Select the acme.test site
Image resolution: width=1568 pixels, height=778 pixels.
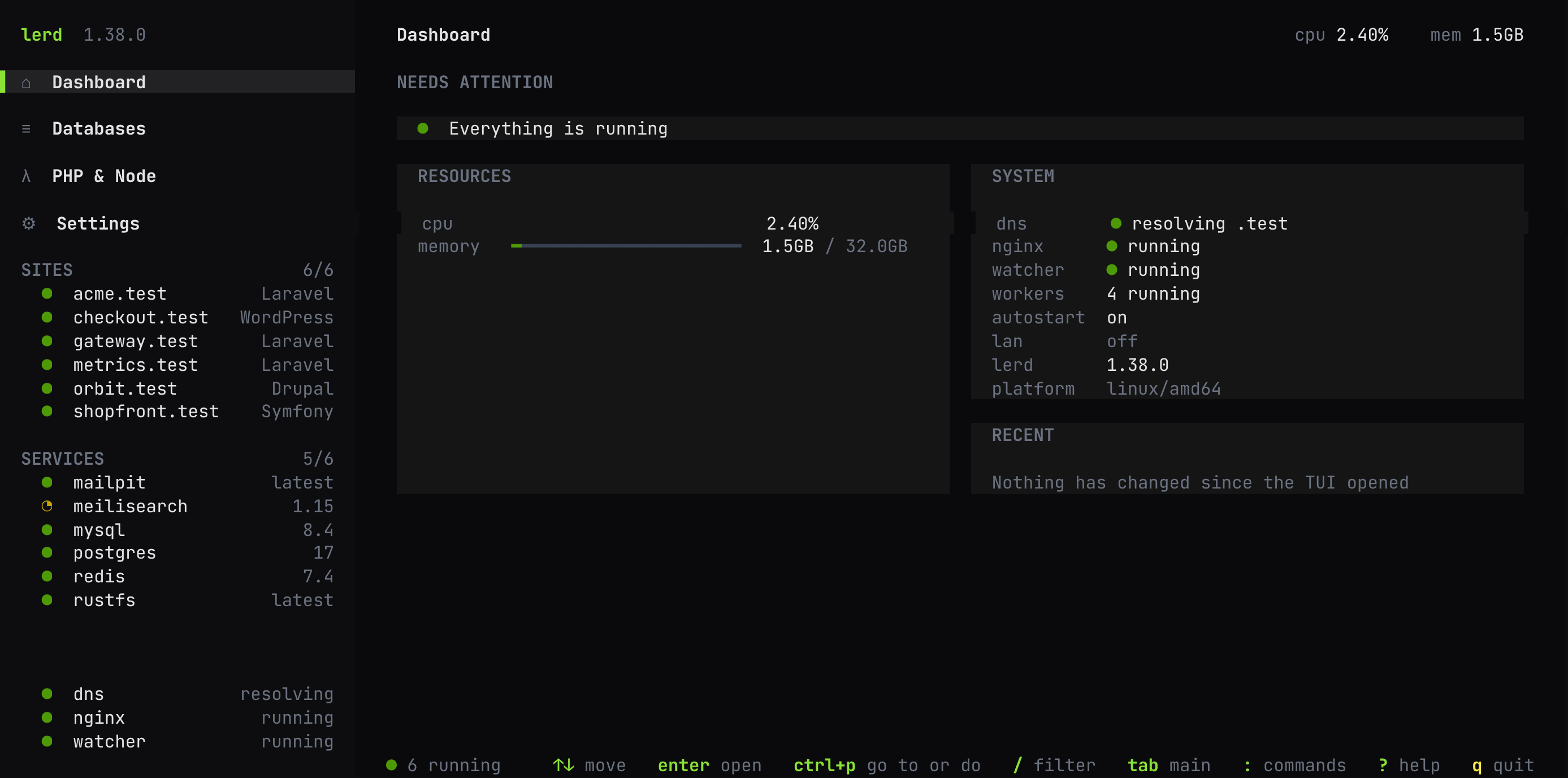coord(177,293)
